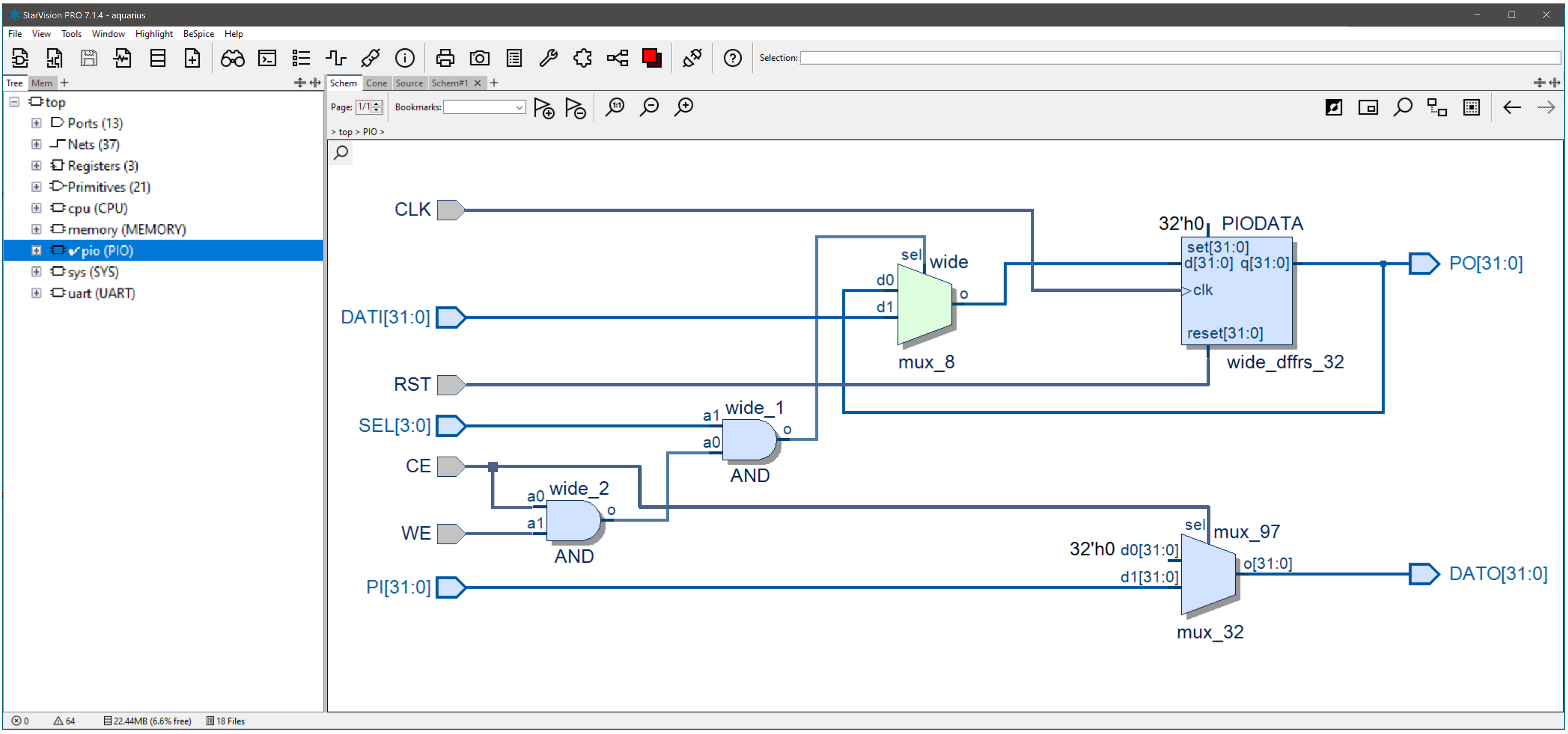Switch to the Mem tab
This screenshot has width=1568, height=734.
pos(41,83)
